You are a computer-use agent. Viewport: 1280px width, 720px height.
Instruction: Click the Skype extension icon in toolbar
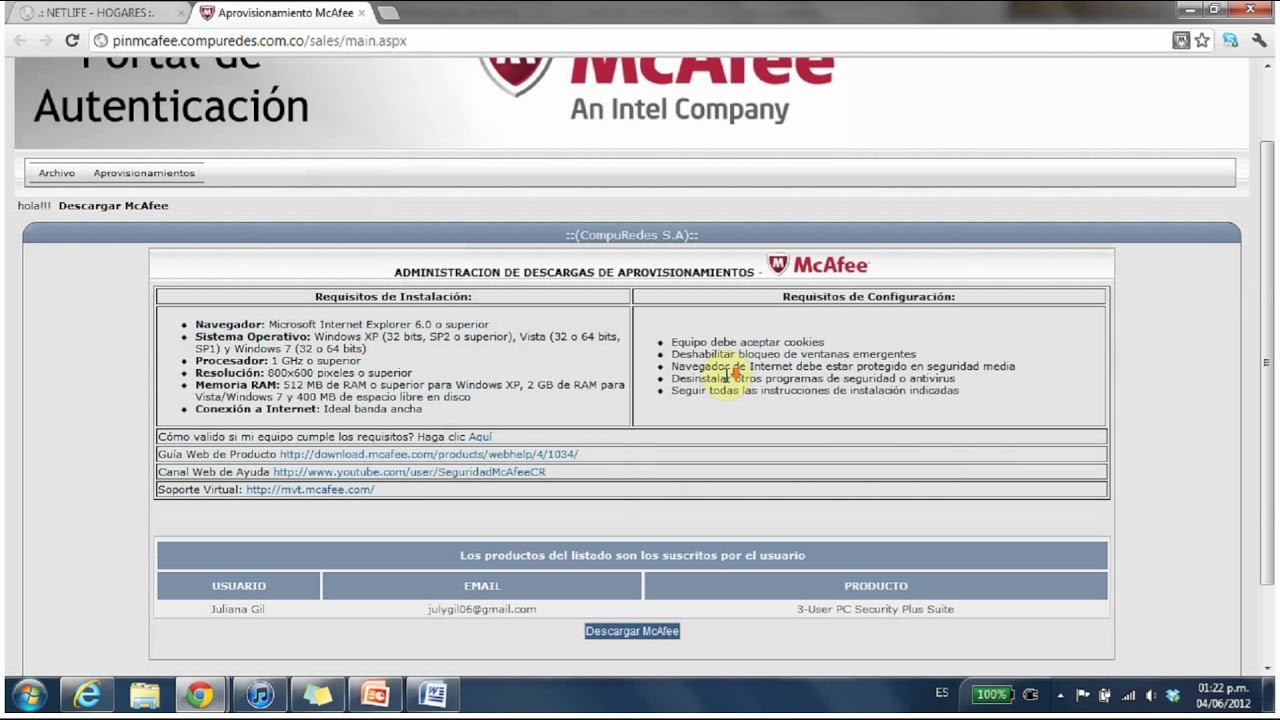tap(1230, 41)
